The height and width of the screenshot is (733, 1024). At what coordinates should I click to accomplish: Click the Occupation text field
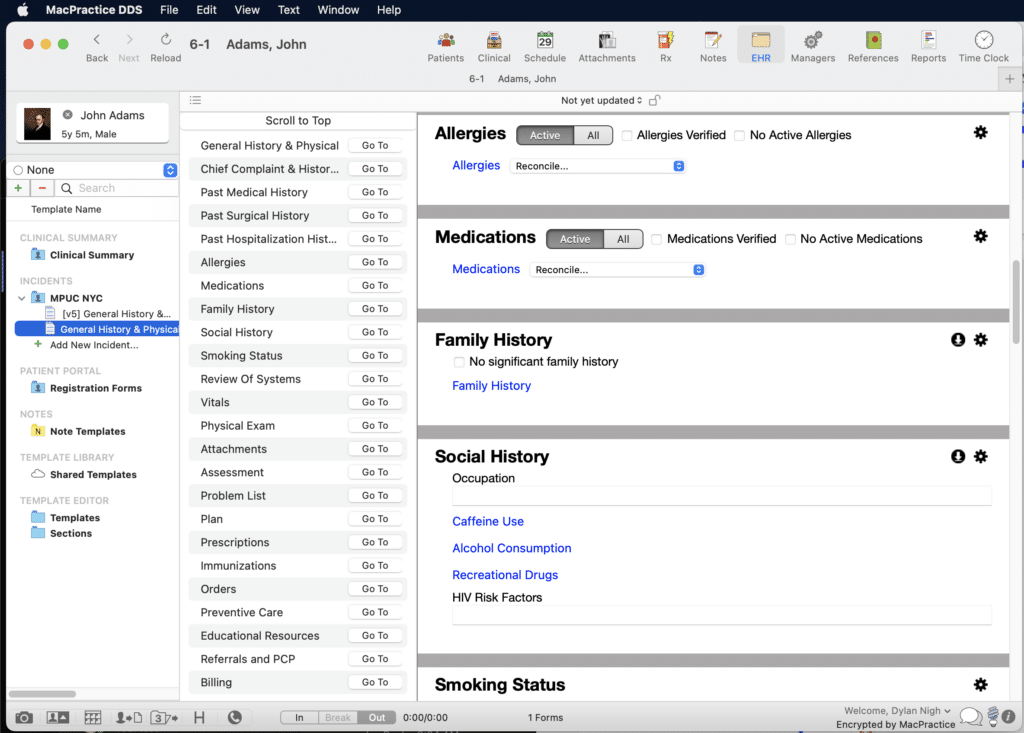click(722, 496)
